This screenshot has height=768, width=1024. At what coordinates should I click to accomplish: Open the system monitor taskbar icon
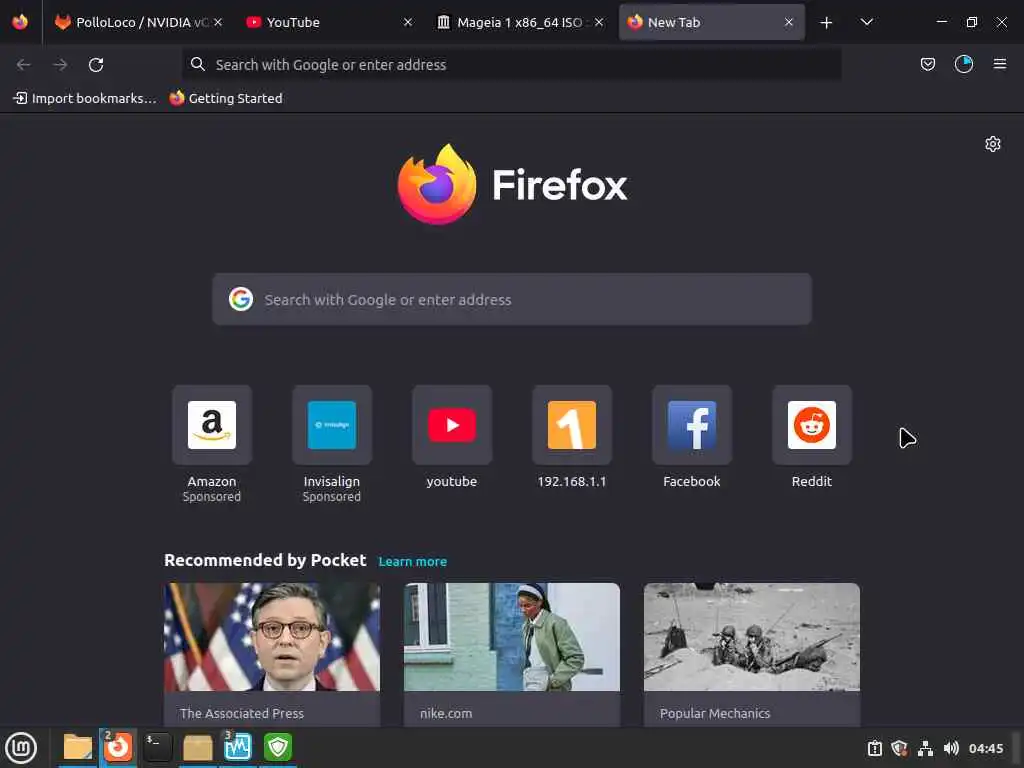237,747
